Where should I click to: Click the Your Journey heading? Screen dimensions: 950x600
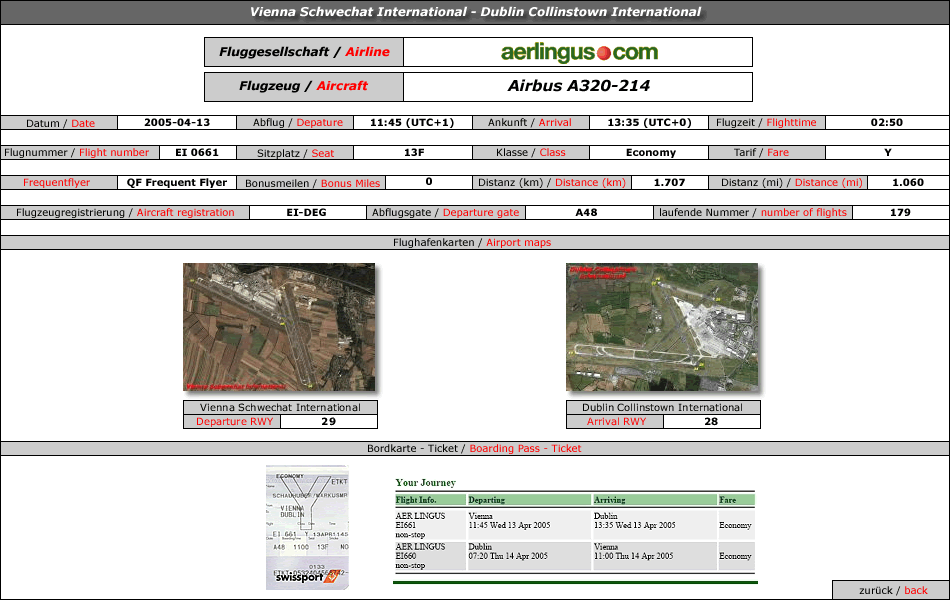click(425, 482)
